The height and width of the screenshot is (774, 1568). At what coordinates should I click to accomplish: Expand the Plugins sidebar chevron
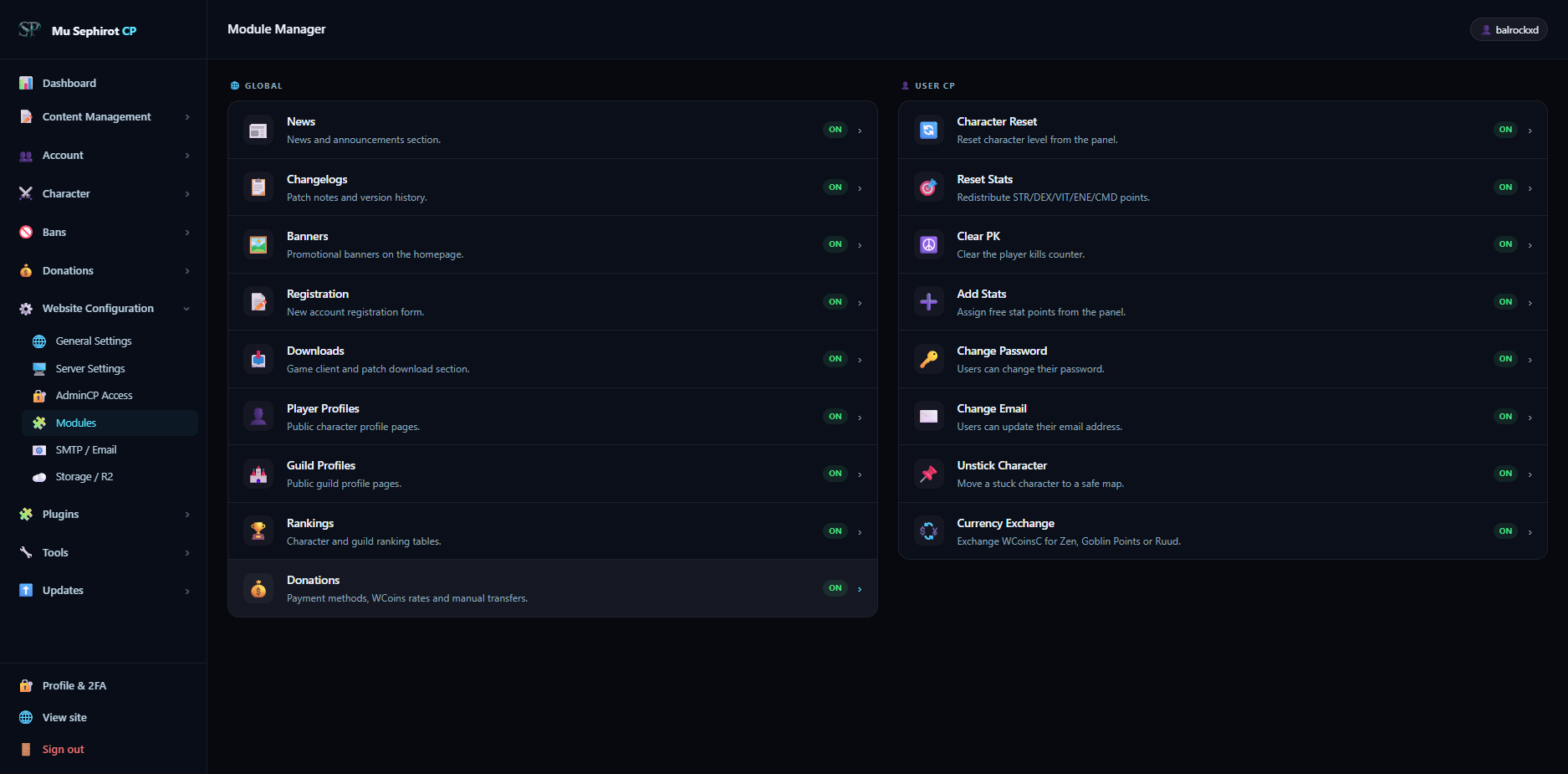tap(187, 515)
